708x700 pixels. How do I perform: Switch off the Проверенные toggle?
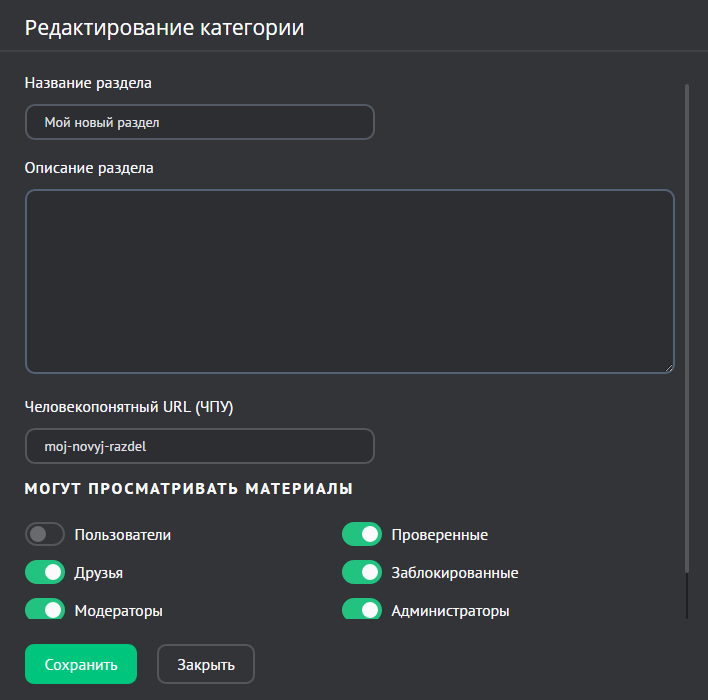362,534
